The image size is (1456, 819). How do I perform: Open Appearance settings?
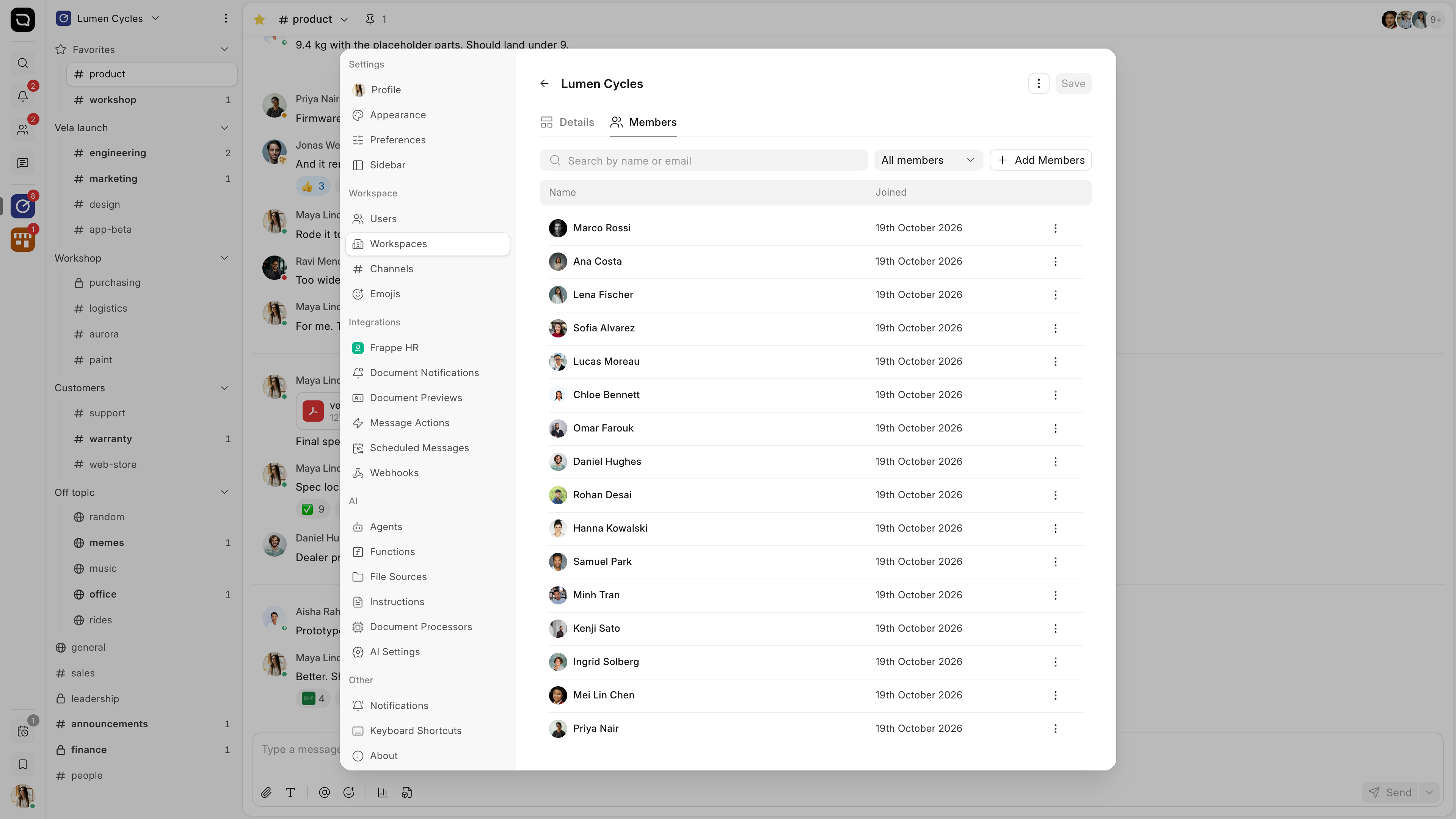pos(427,115)
